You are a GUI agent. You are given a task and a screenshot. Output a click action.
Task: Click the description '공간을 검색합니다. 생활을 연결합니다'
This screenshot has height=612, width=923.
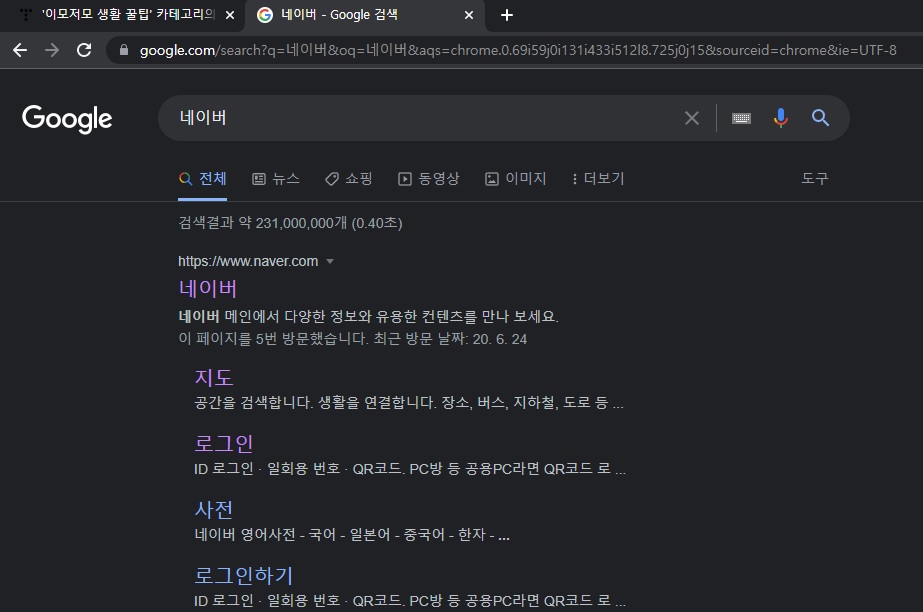315,403
